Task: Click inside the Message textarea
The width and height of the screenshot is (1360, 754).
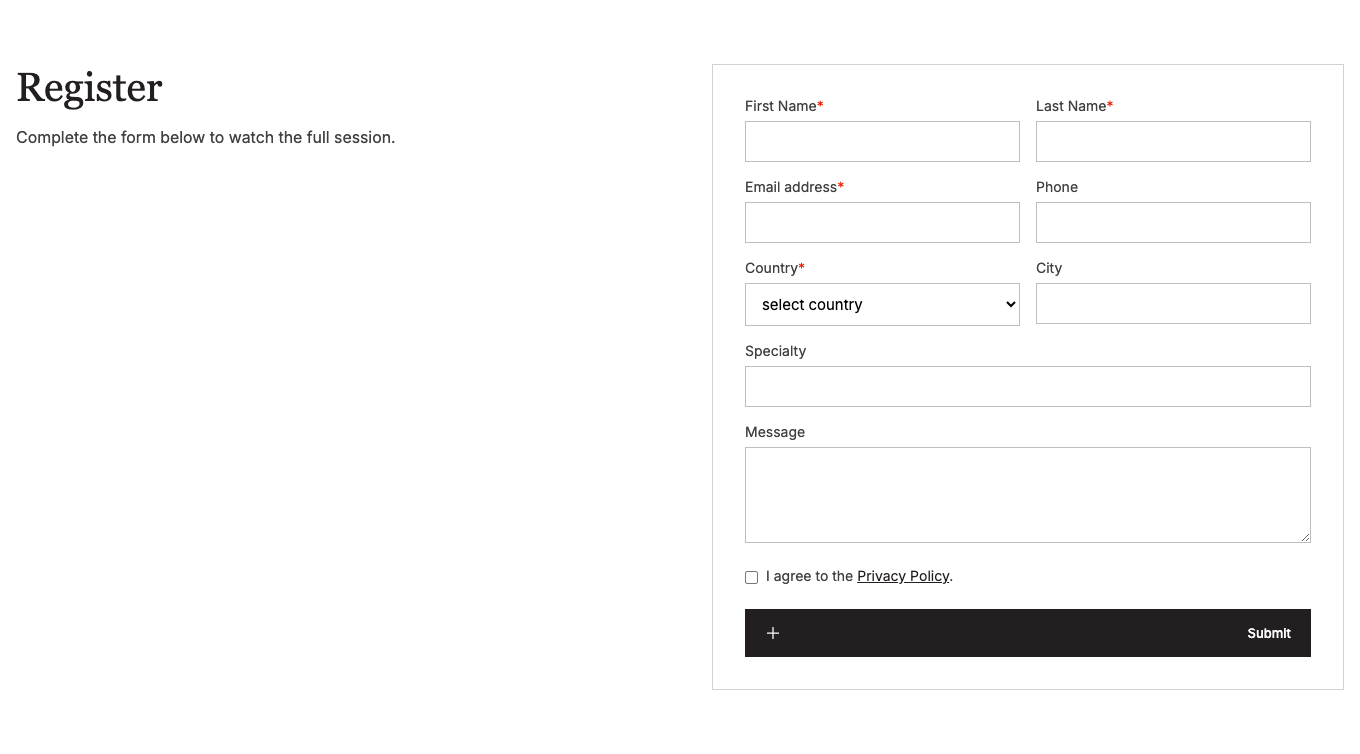Action: 1028,495
